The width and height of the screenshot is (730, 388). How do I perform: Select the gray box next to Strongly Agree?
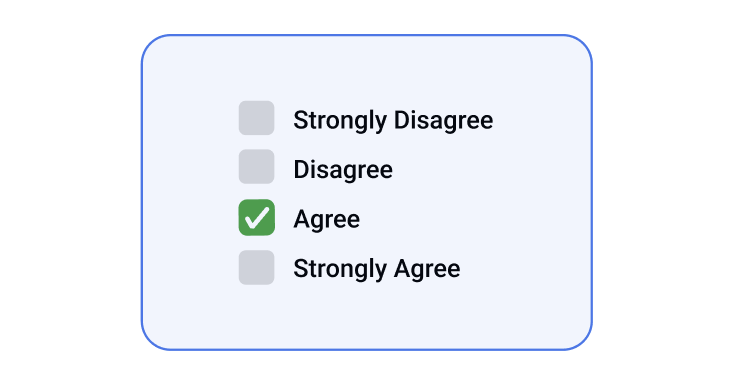point(257,267)
